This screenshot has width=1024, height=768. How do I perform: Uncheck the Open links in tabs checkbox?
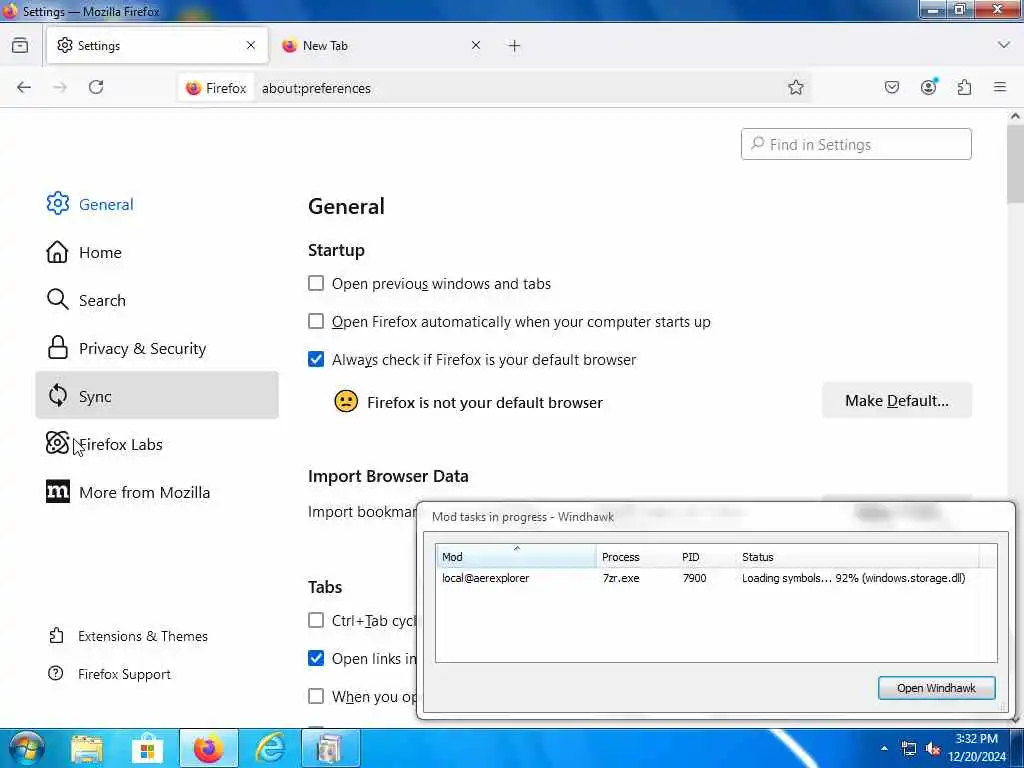316,658
